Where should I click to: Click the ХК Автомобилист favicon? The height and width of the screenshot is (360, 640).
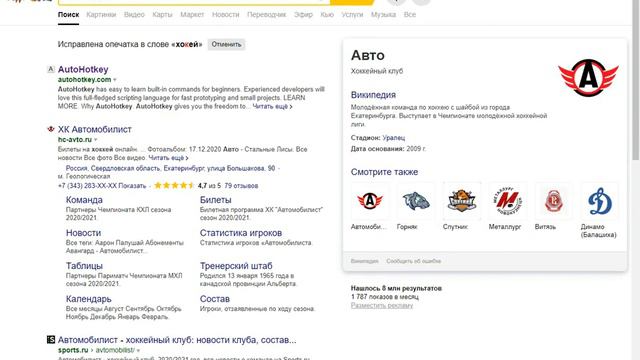coord(51,129)
